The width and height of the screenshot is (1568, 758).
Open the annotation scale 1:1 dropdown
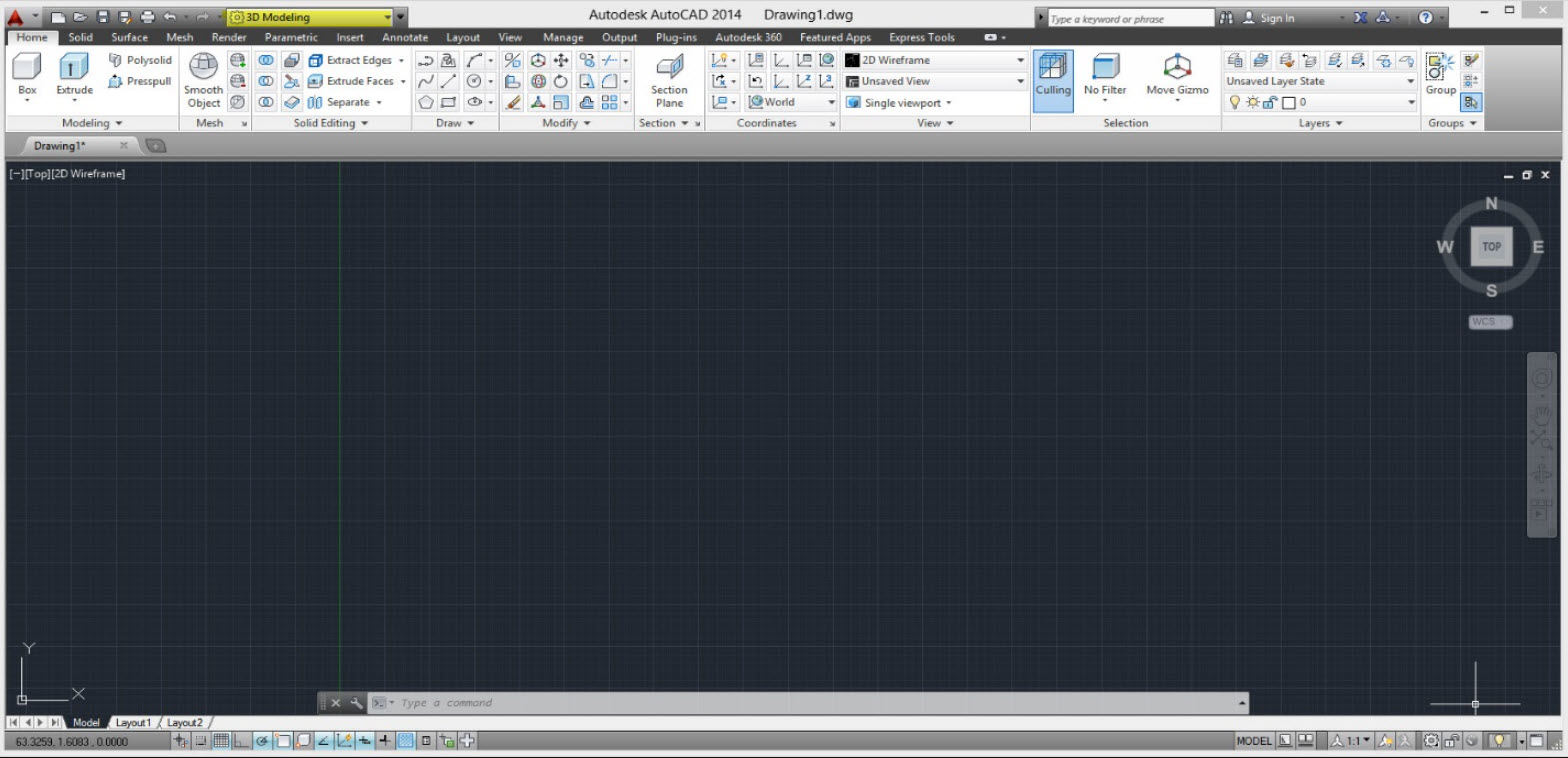(x=1351, y=741)
